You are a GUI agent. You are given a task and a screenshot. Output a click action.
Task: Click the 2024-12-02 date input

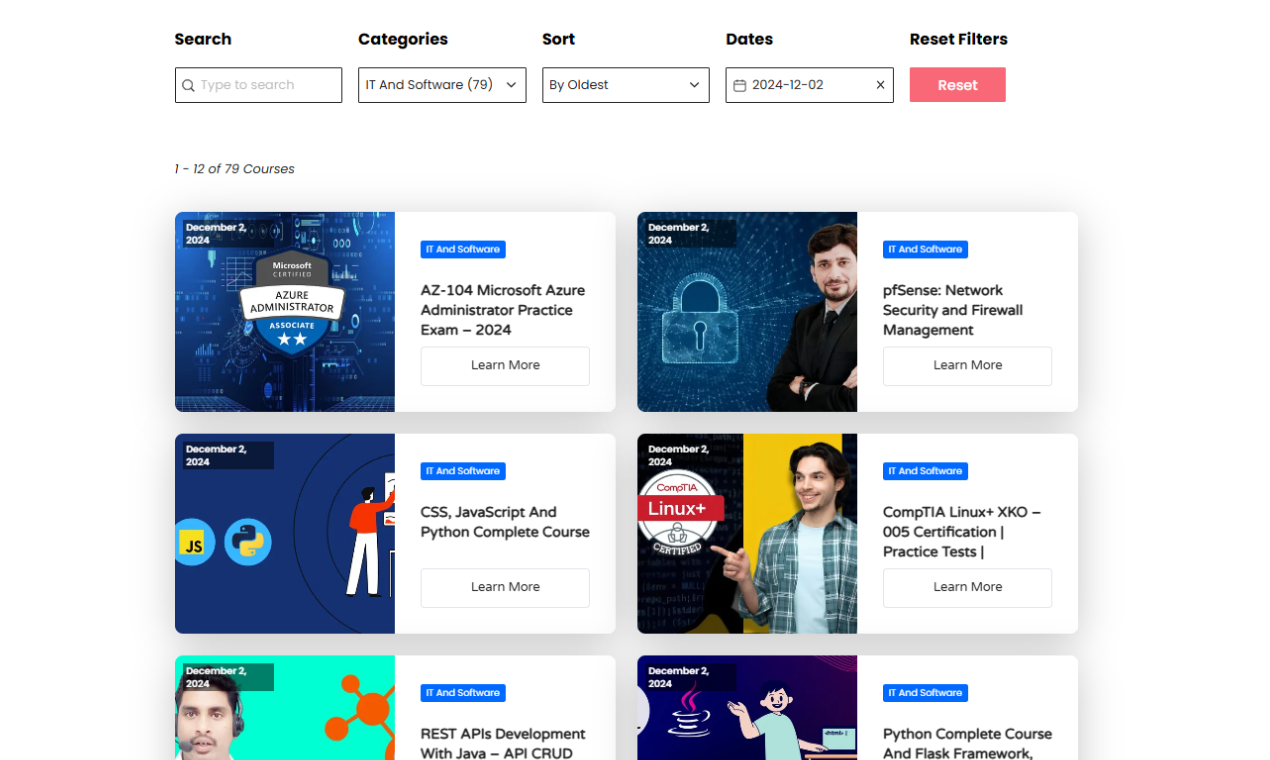(809, 85)
